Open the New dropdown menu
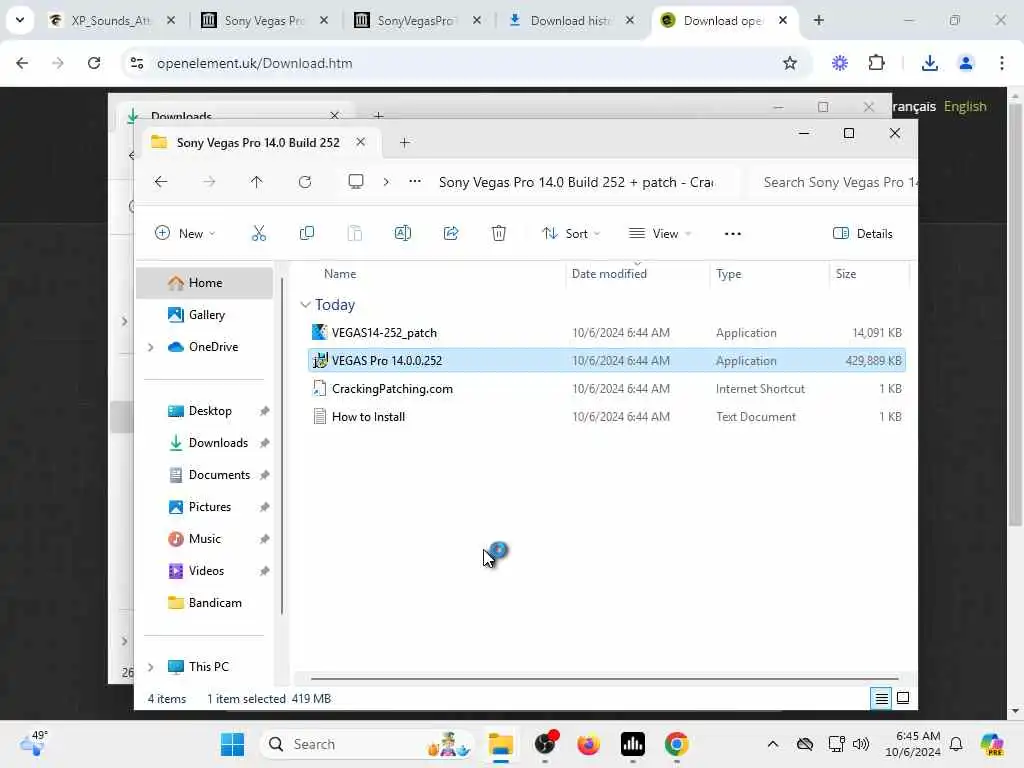The image size is (1024, 768). tap(185, 234)
